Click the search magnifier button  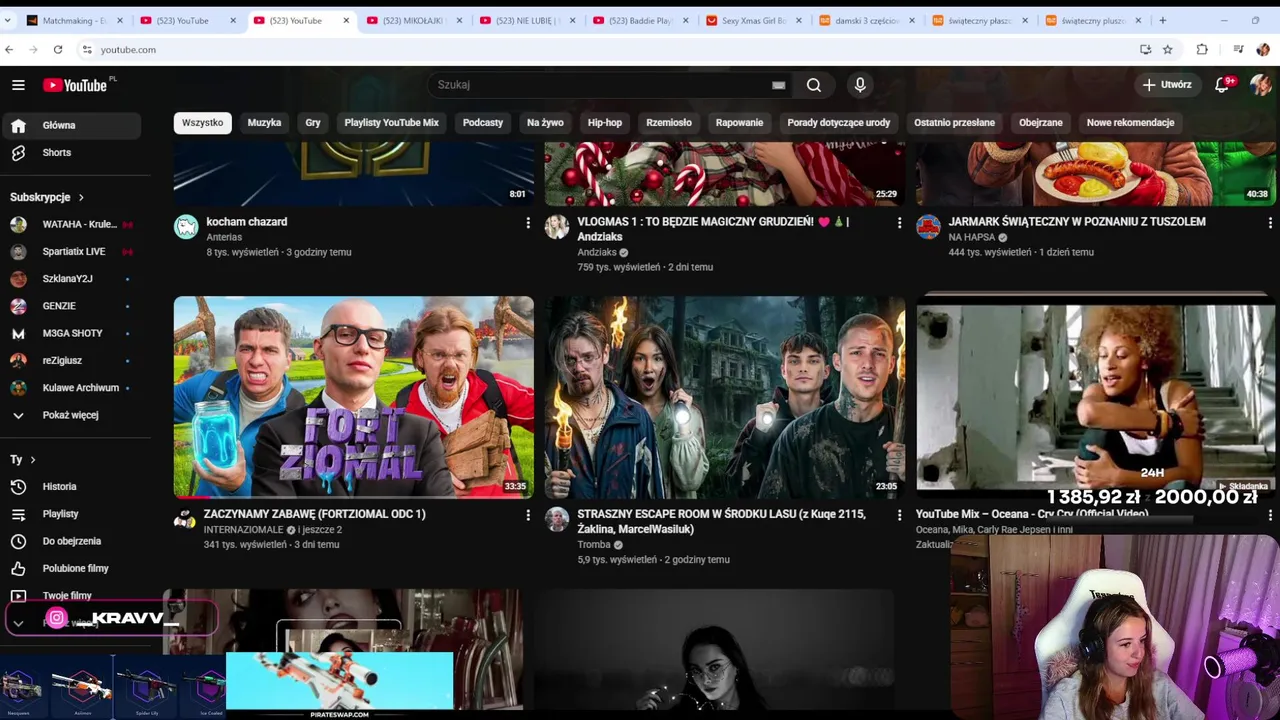814,85
